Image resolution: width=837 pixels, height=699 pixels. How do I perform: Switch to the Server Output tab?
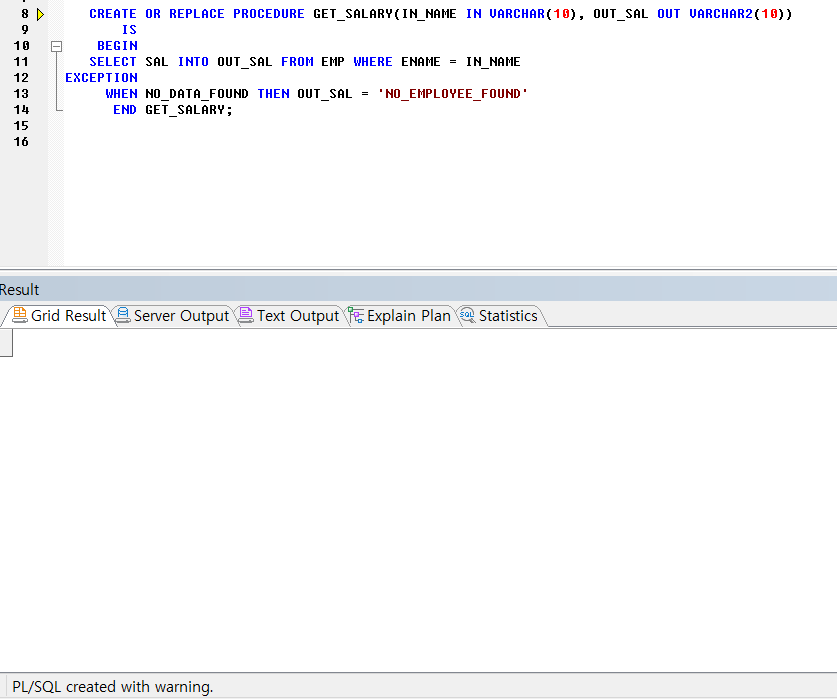coord(173,316)
